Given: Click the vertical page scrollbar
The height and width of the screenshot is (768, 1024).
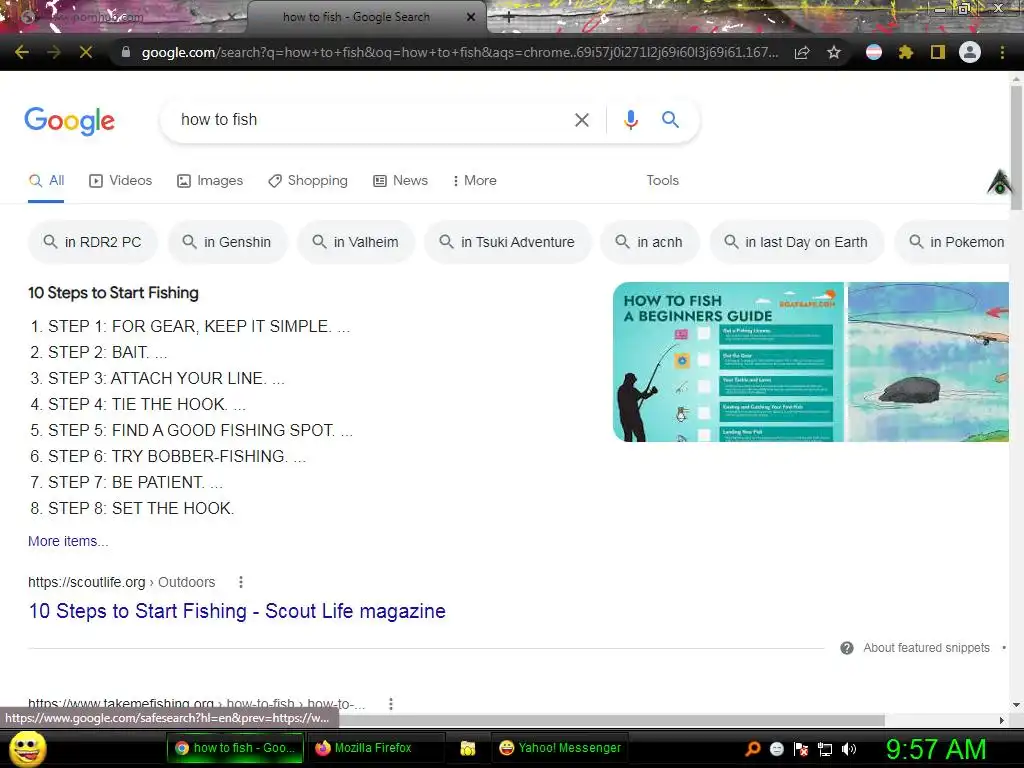Looking at the screenshot, I should click(x=1016, y=147).
